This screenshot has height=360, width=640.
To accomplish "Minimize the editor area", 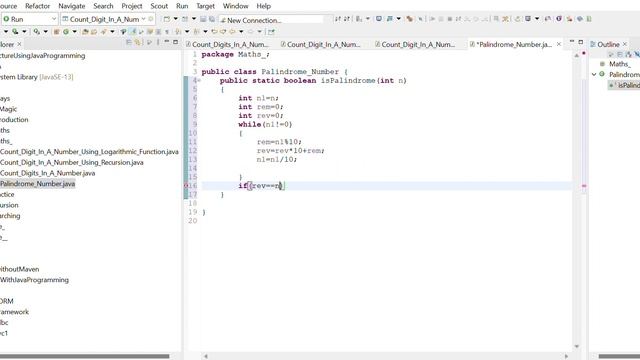I will [x=572, y=42].
